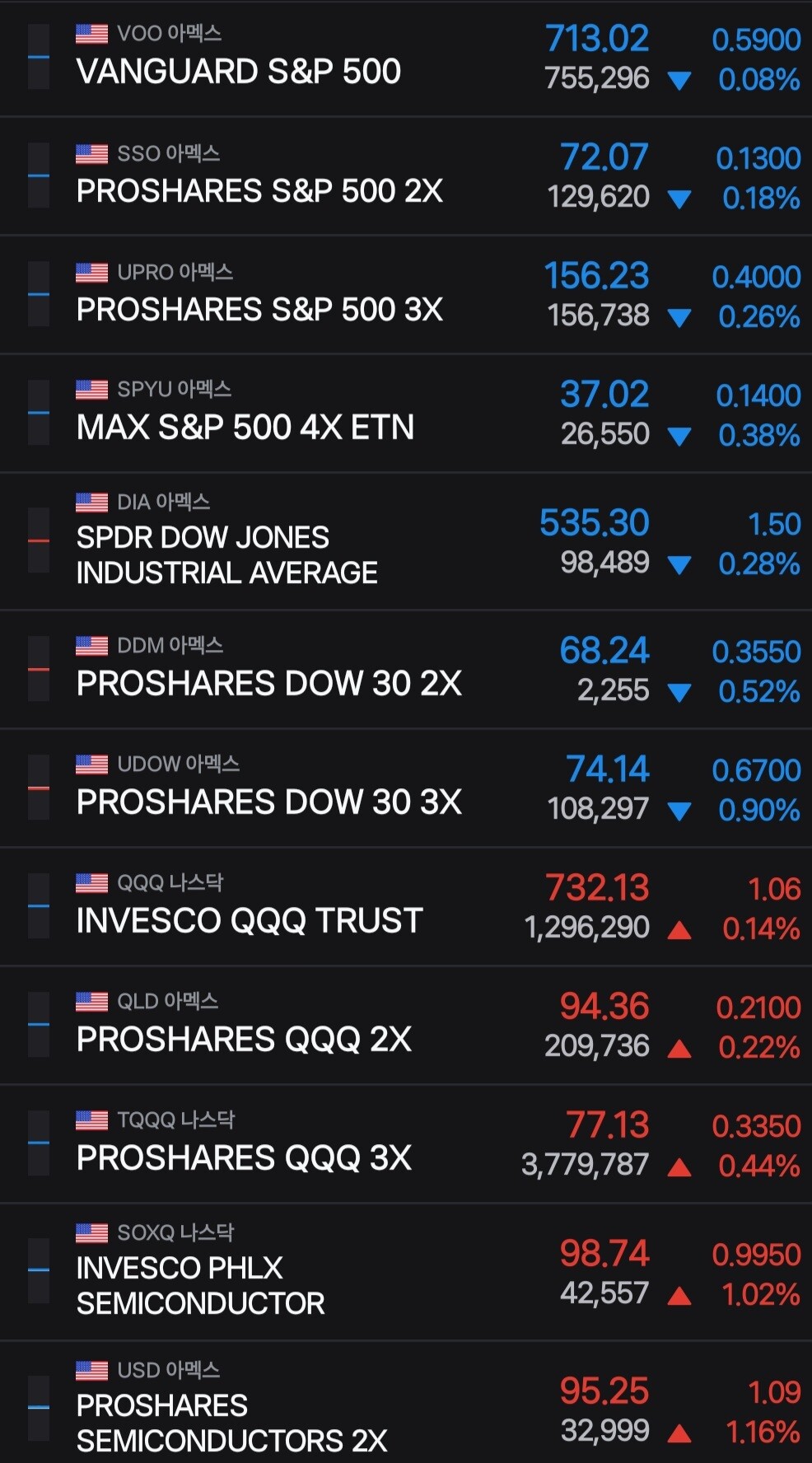812x1463 pixels.
Task: Tap the 0.28% change for DIA
Action: point(758,564)
